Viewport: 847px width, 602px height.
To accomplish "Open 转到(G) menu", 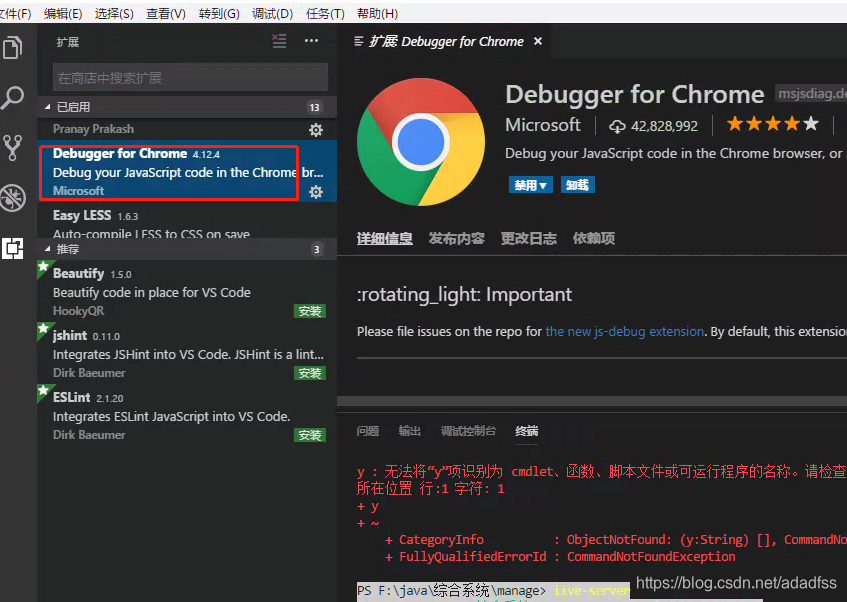I will [219, 14].
